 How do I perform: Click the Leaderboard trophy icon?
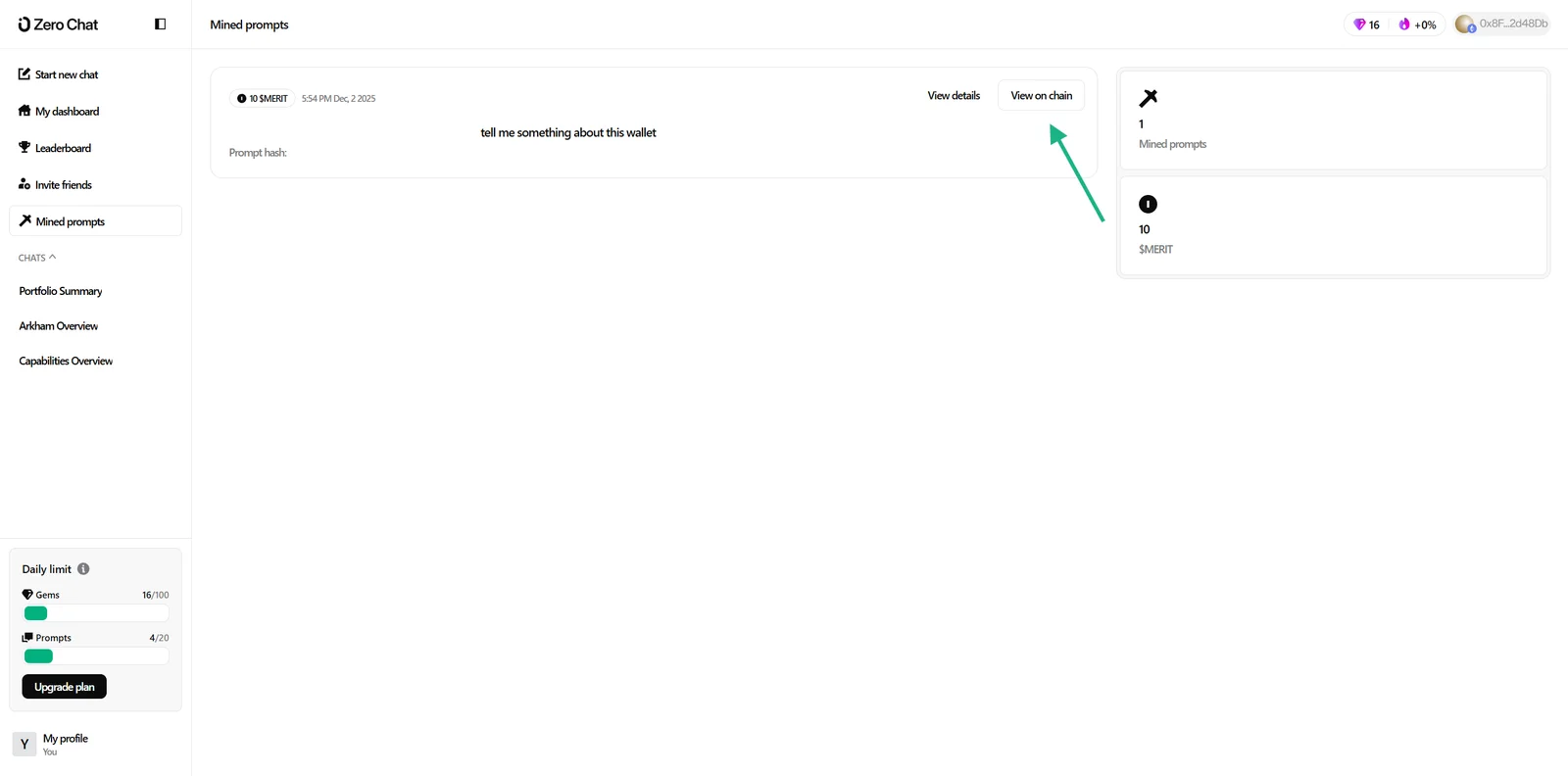(x=24, y=147)
